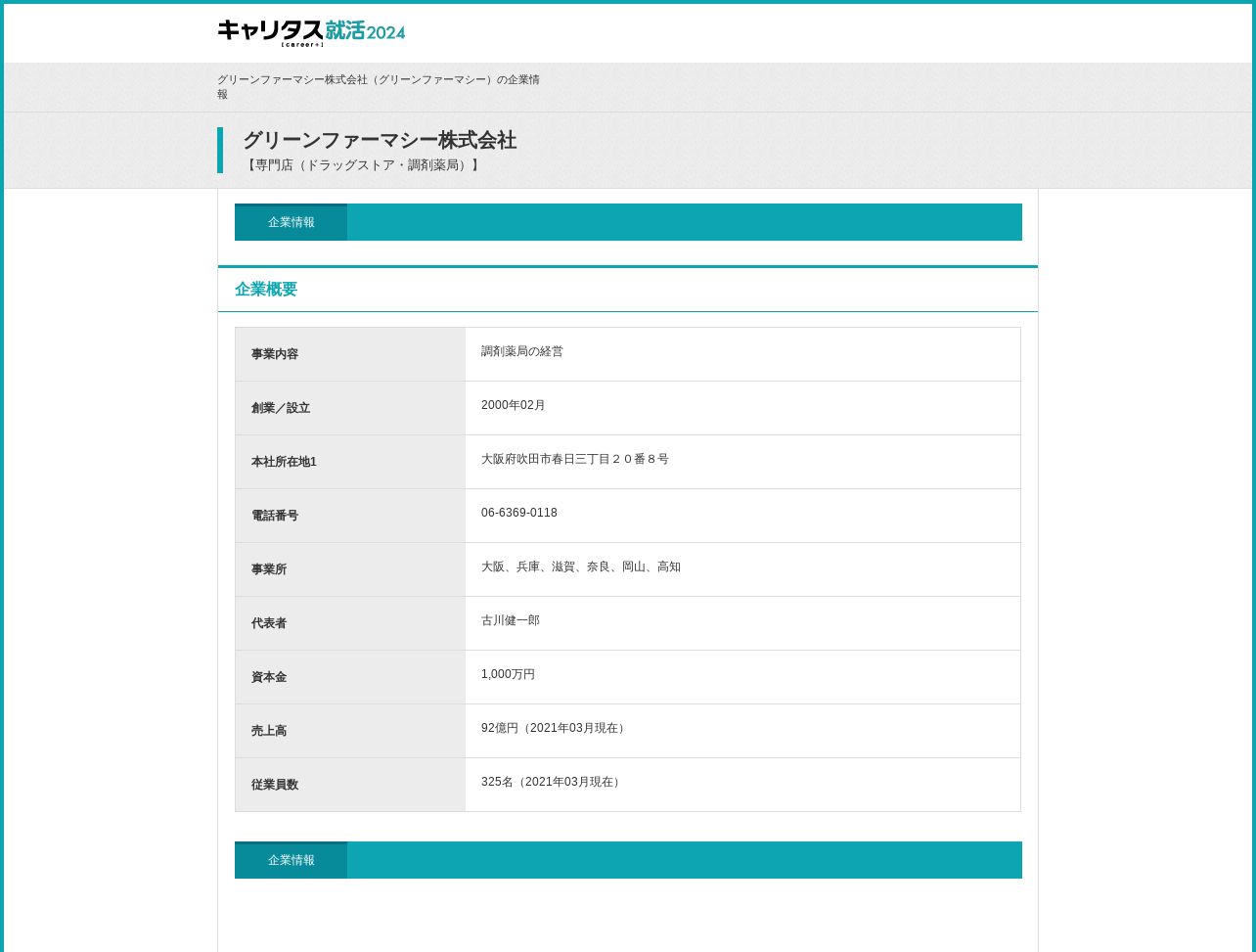
Task: Select the phone number 06-6369-0118
Action: (x=519, y=513)
